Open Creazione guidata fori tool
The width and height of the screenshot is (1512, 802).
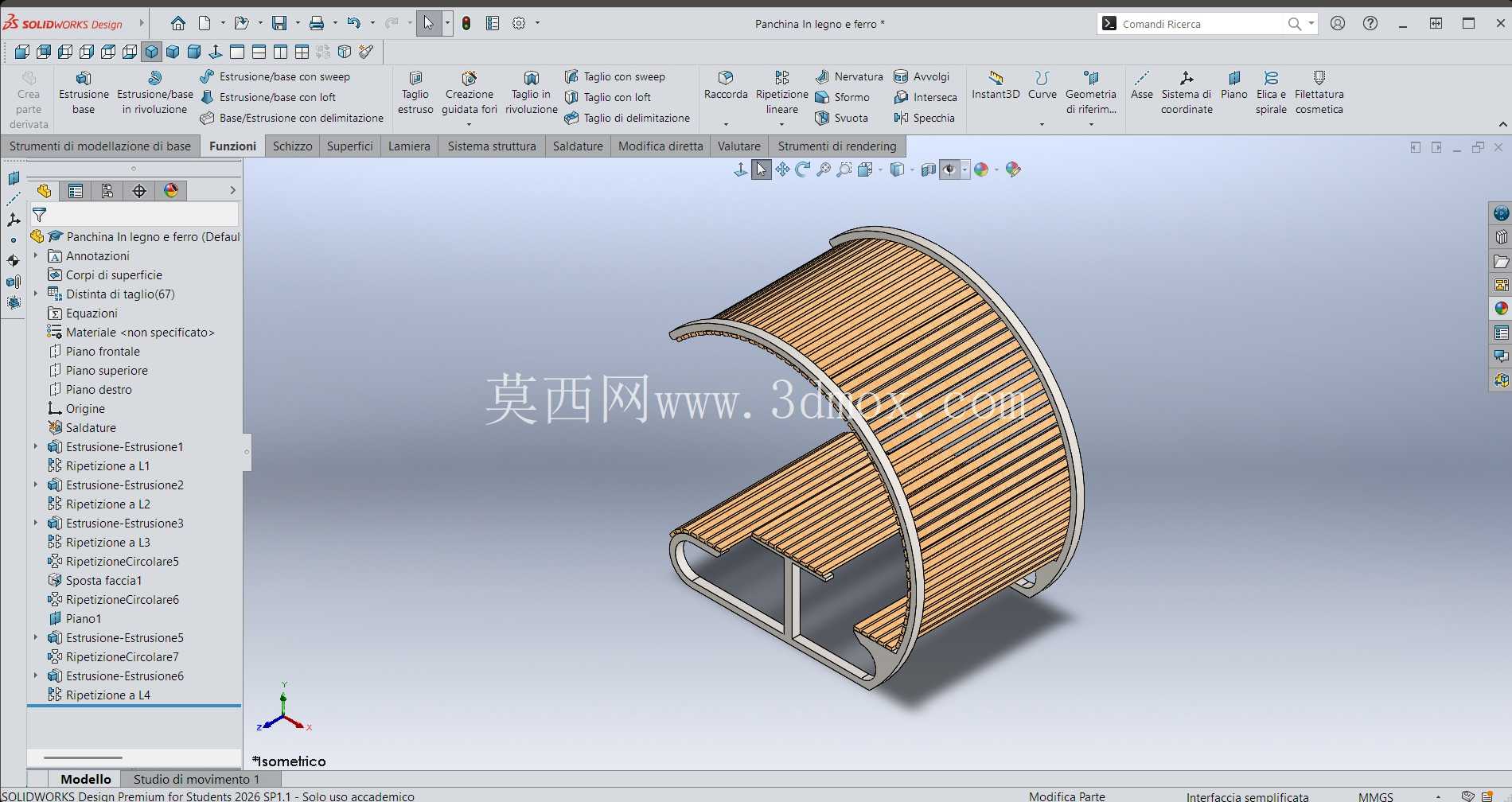[470, 93]
